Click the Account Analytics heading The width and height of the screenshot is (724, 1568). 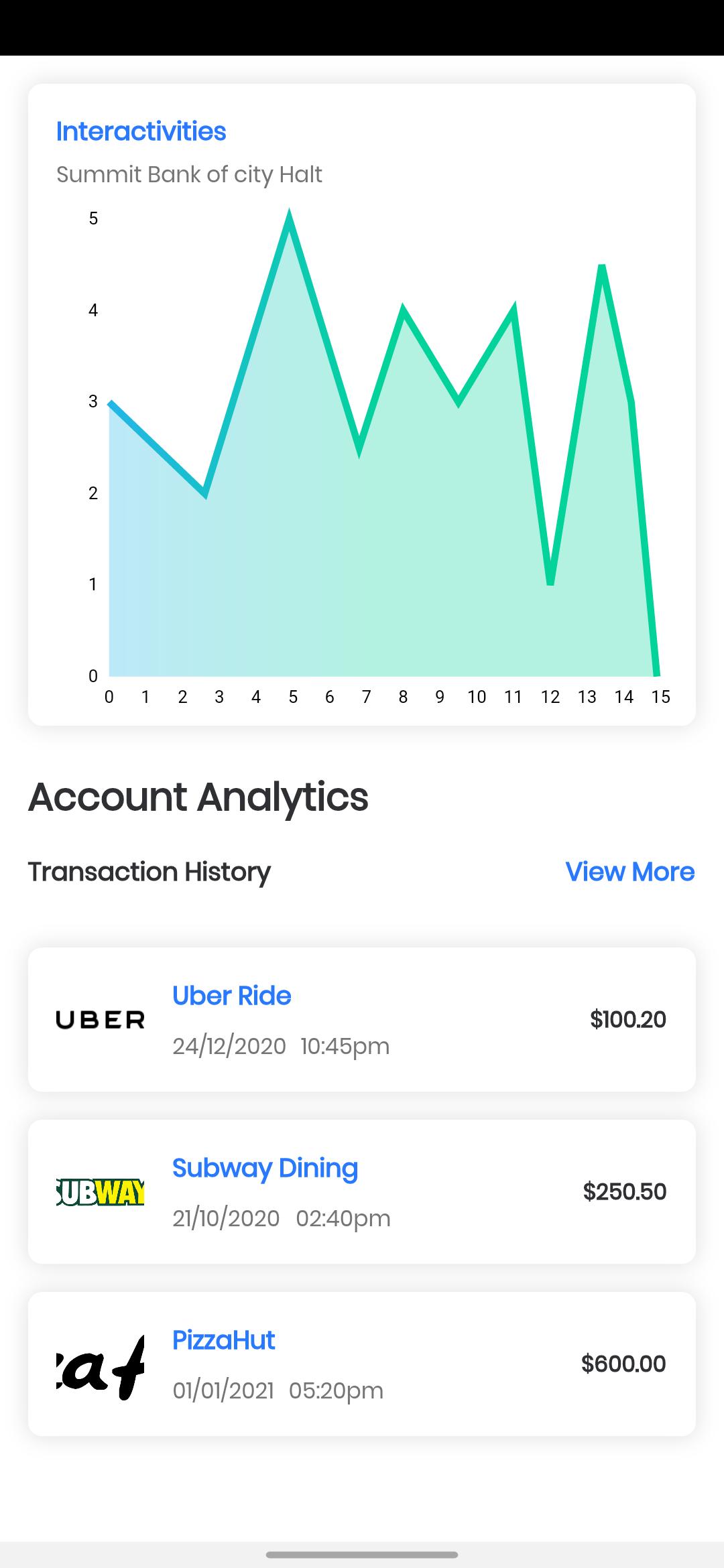pos(198,797)
